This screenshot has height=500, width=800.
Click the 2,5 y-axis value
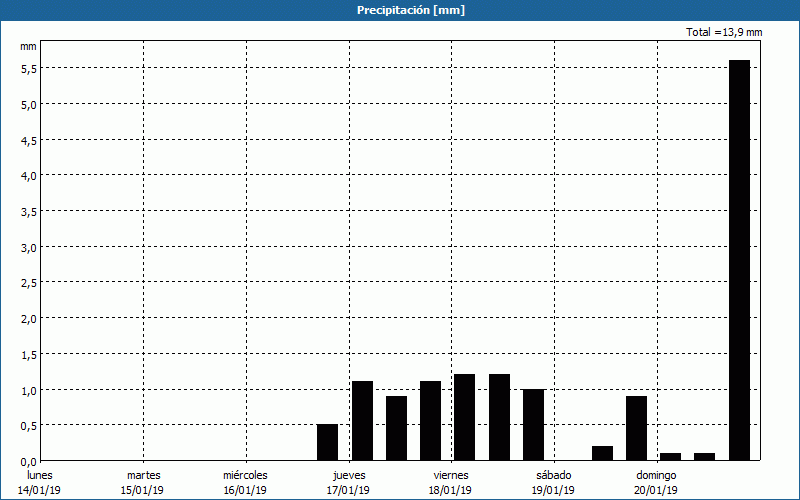click(29, 283)
